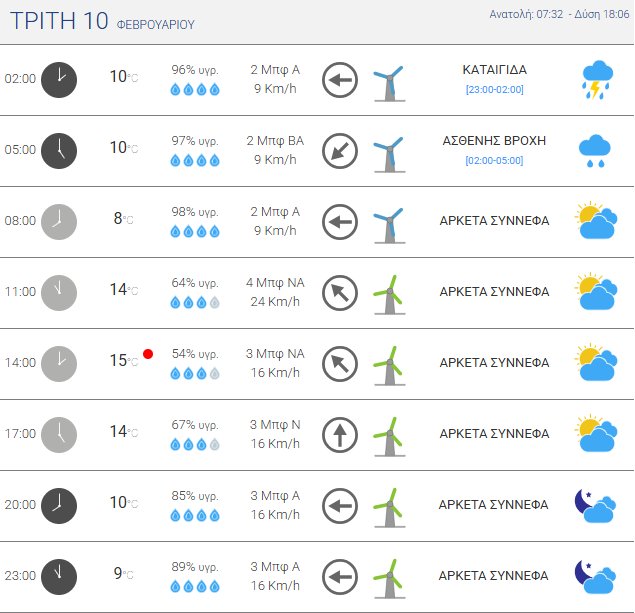Click the ΚΑΤΑΙΓΙΔΑ weather description
Viewport: 635px width, 613px height.
click(x=494, y=70)
